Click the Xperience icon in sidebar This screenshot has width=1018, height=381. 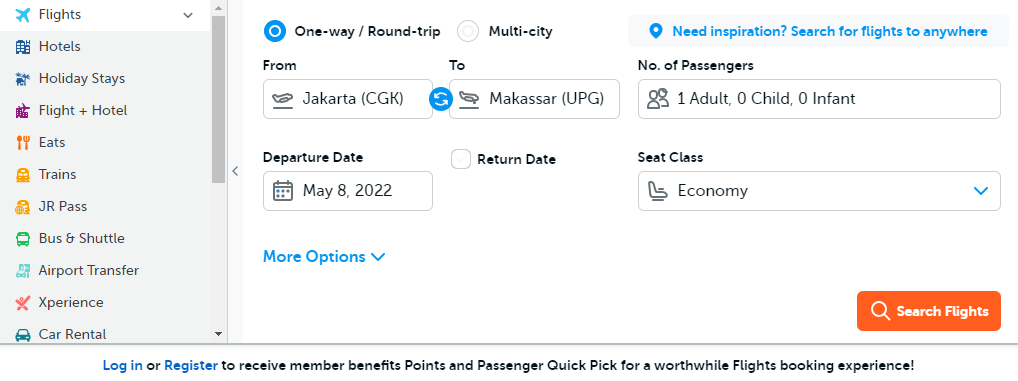tap(23, 302)
